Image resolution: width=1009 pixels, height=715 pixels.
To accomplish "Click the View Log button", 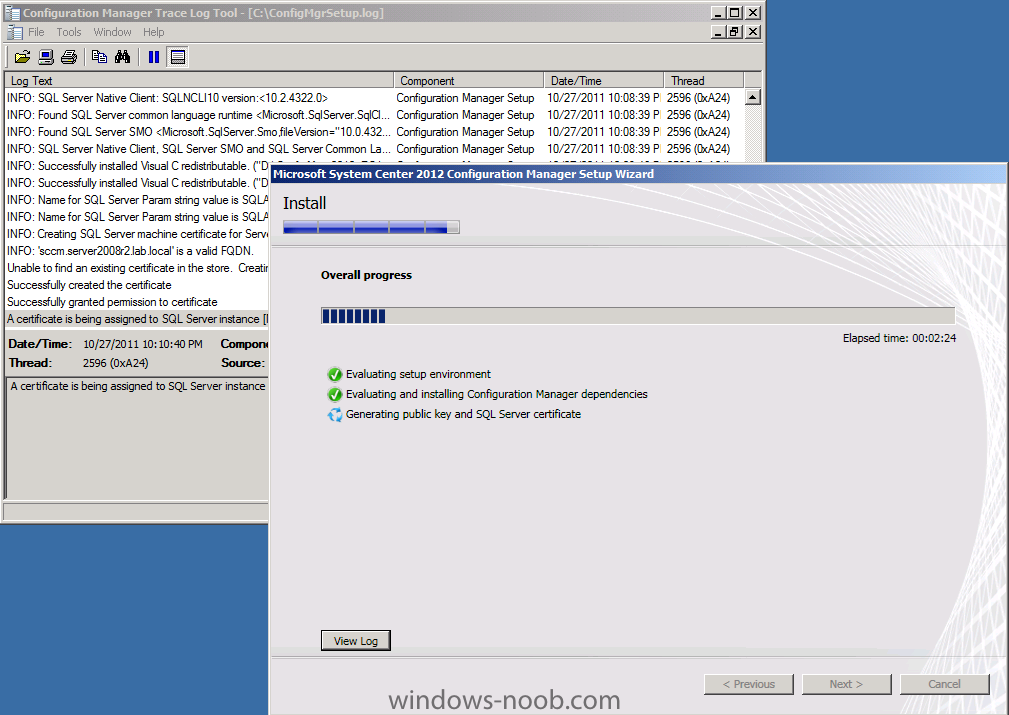I will [355, 641].
